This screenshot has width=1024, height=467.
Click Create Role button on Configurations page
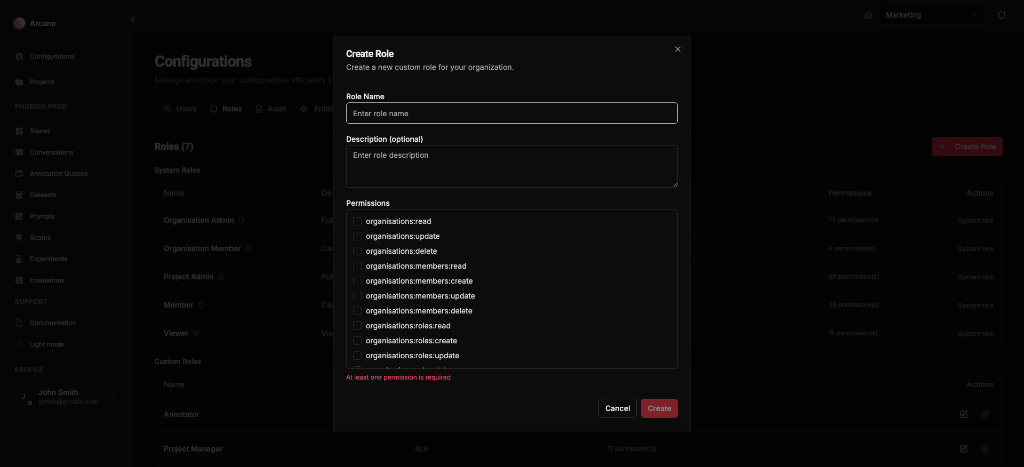pyautogui.click(x=967, y=147)
